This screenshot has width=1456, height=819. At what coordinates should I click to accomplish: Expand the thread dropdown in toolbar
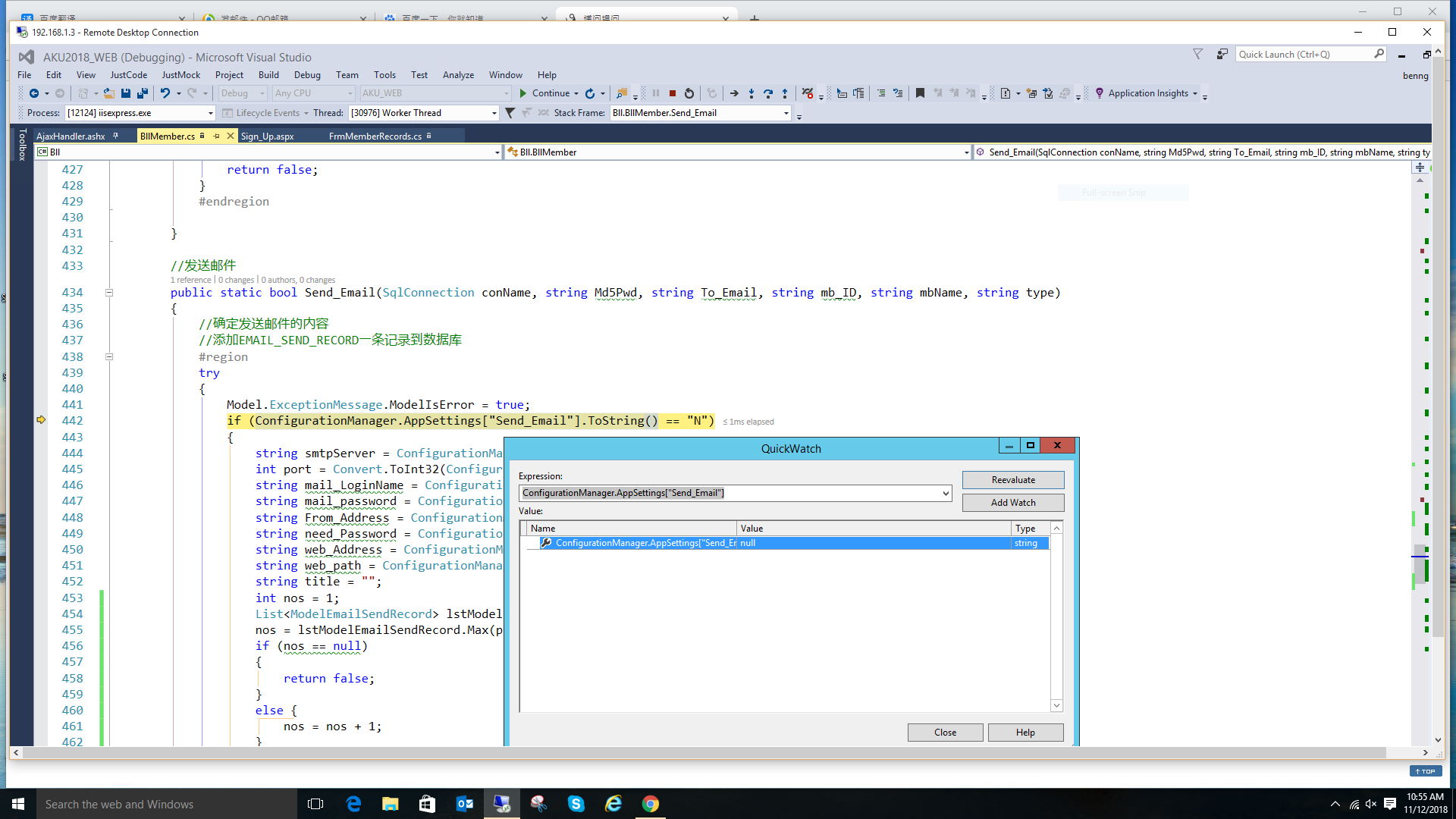(495, 112)
